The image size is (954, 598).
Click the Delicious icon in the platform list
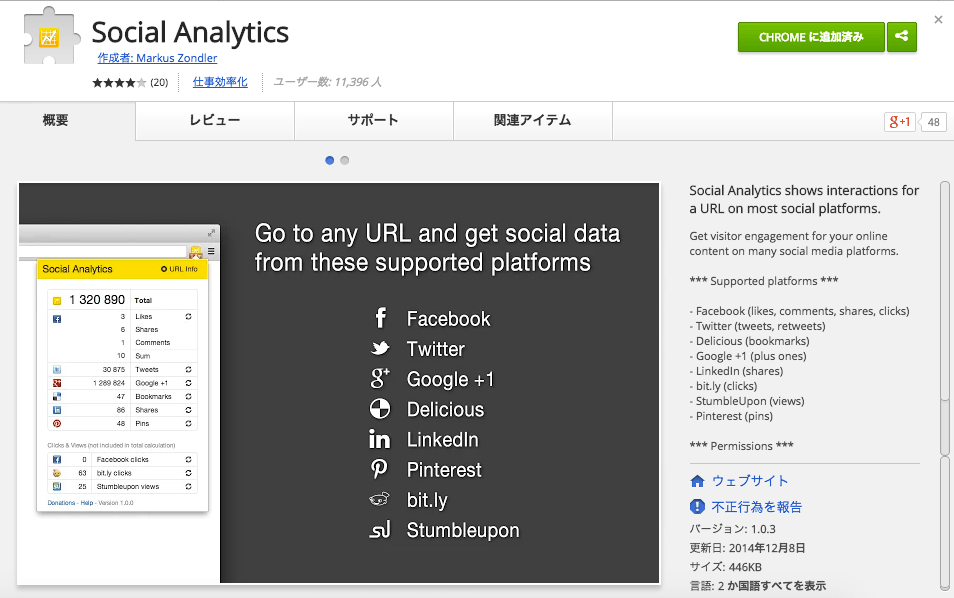pyautogui.click(x=380, y=409)
